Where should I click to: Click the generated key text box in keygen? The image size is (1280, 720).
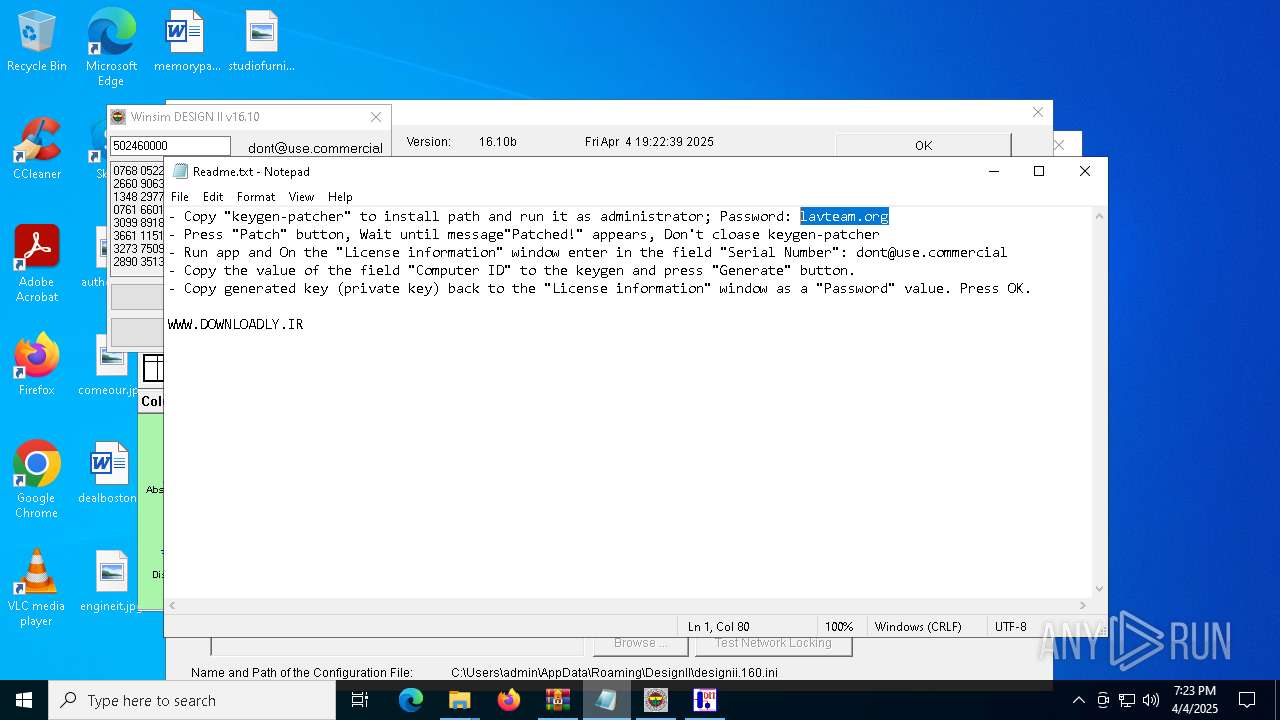[137, 219]
